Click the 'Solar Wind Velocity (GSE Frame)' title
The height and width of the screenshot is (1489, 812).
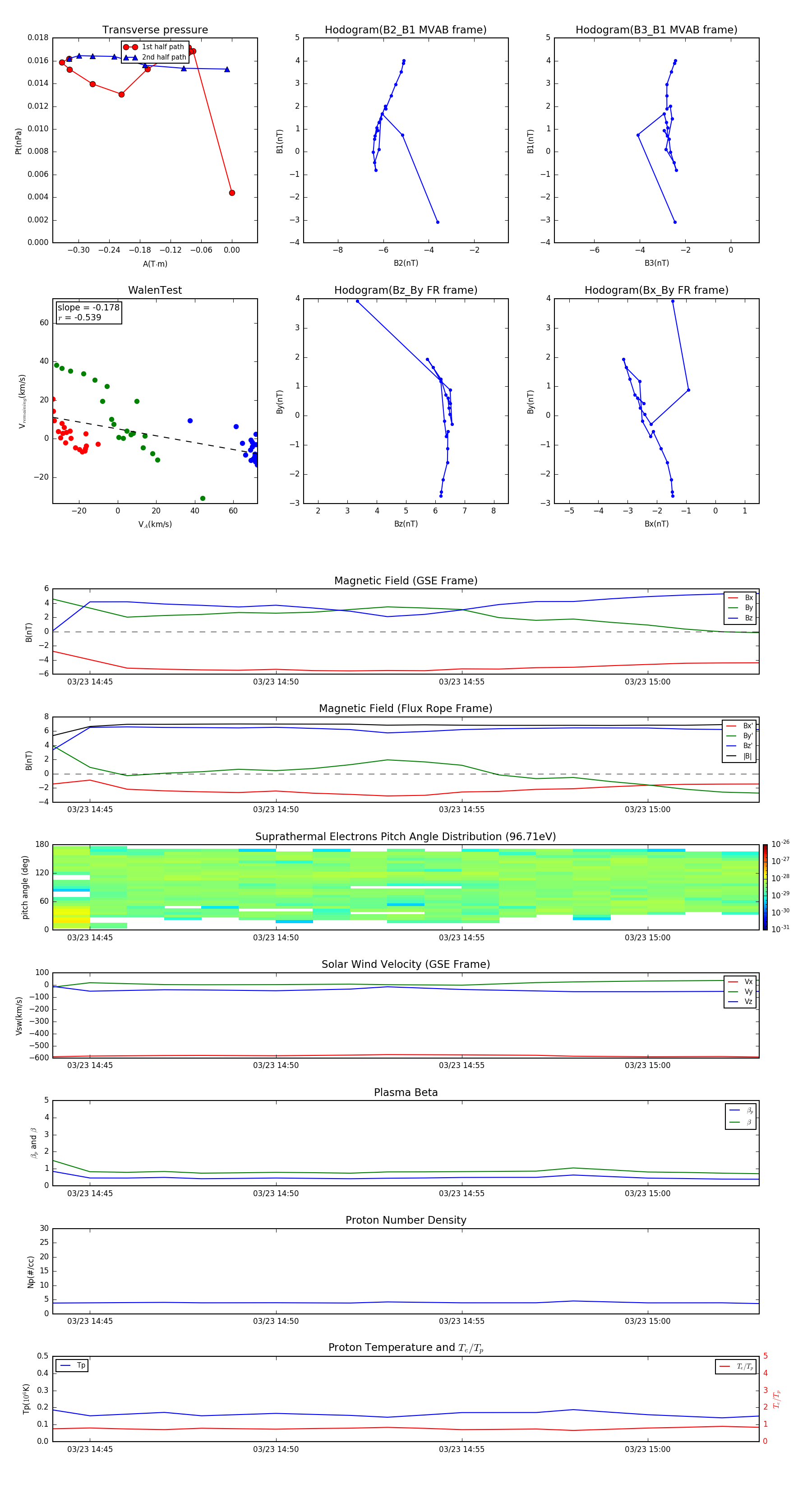[x=406, y=964]
